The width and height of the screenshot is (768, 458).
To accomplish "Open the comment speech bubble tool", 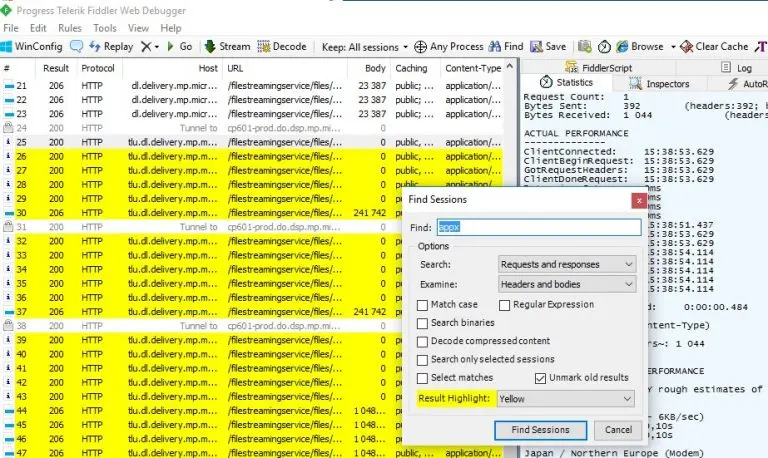I will [x=76, y=47].
